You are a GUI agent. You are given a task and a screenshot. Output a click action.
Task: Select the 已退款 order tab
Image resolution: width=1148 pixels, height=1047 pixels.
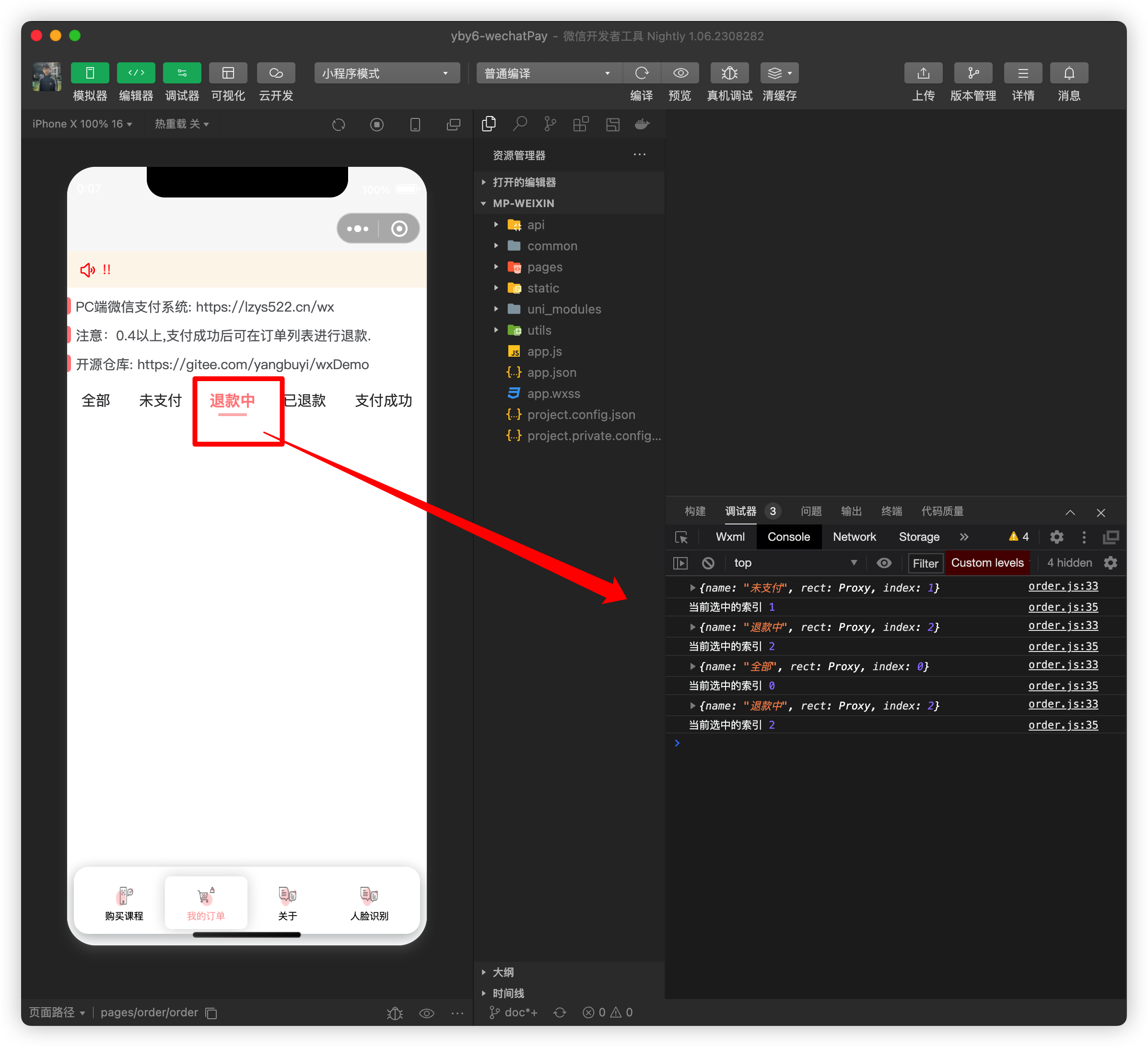pyautogui.click(x=306, y=401)
